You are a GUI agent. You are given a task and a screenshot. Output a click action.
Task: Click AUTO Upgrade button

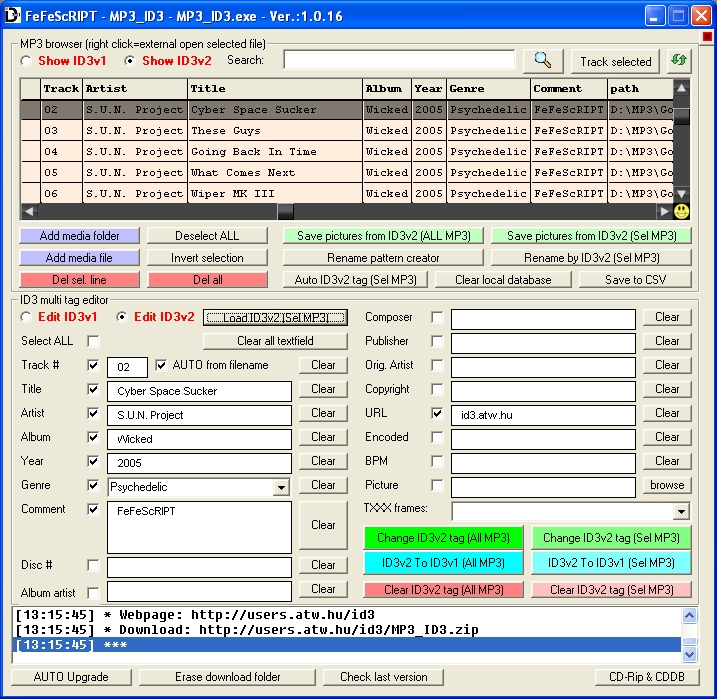pyautogui.click(x=71, y=677)
